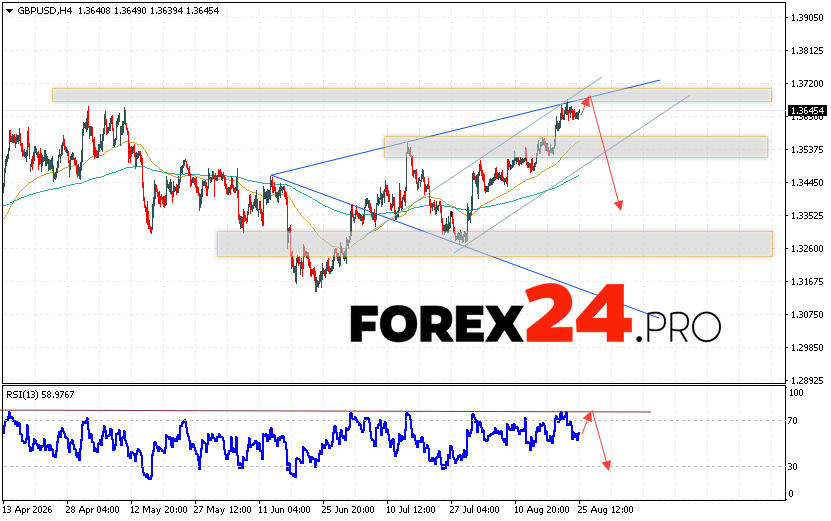
Task: Click the 28 Apr 04:00 time label
Action: tap(92, 509)
